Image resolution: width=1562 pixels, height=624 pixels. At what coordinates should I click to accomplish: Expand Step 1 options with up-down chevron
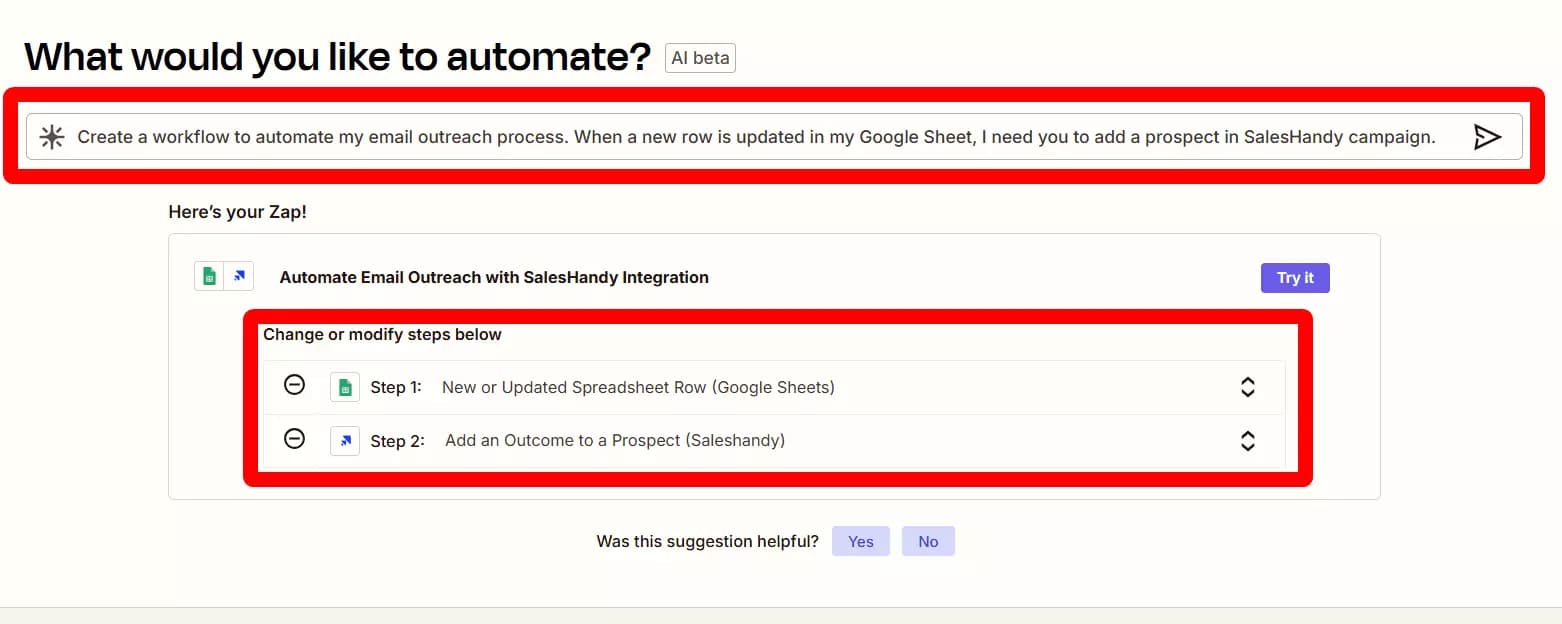coord(1247,387)
